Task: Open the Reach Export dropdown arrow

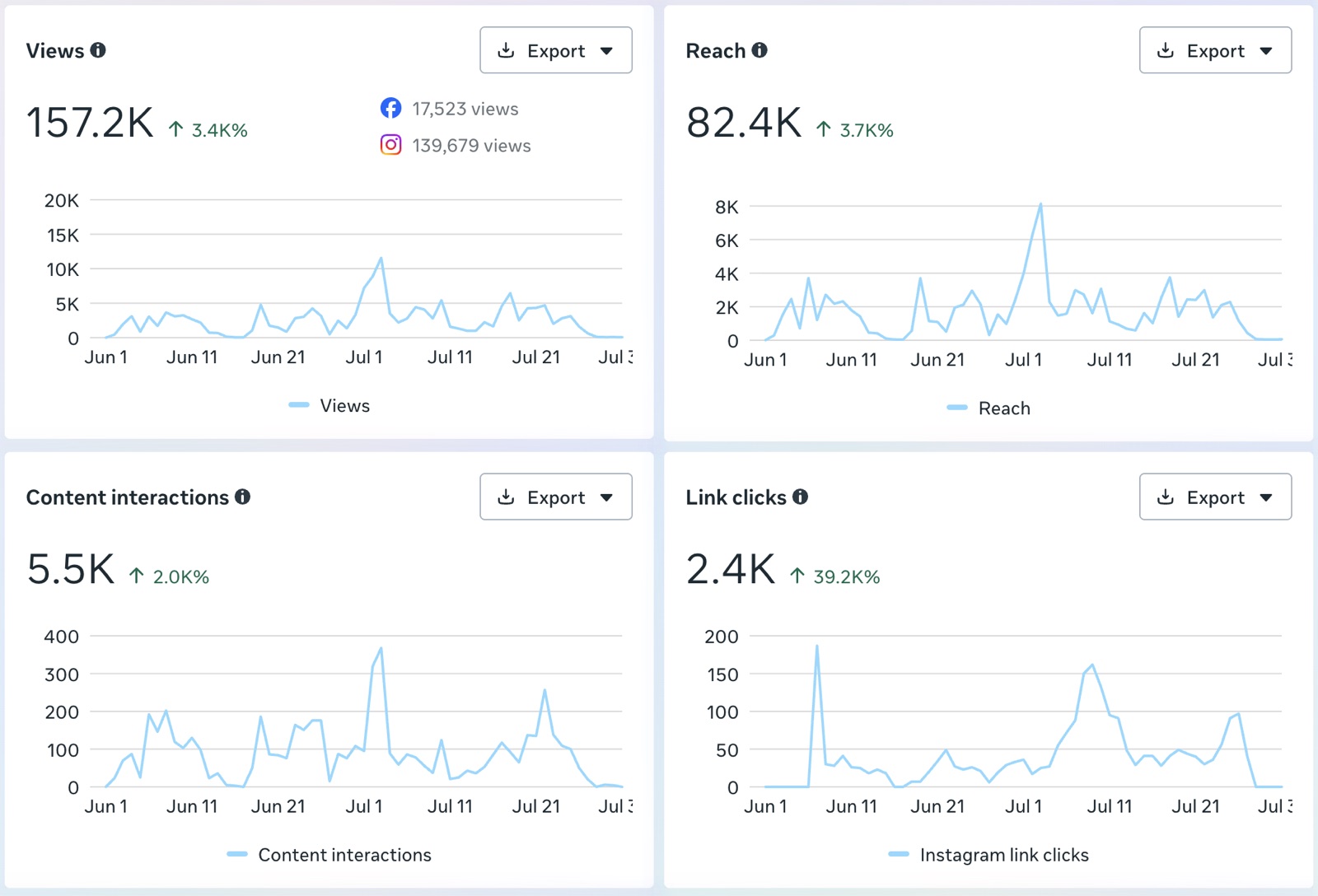Action: pos(1266,51)
